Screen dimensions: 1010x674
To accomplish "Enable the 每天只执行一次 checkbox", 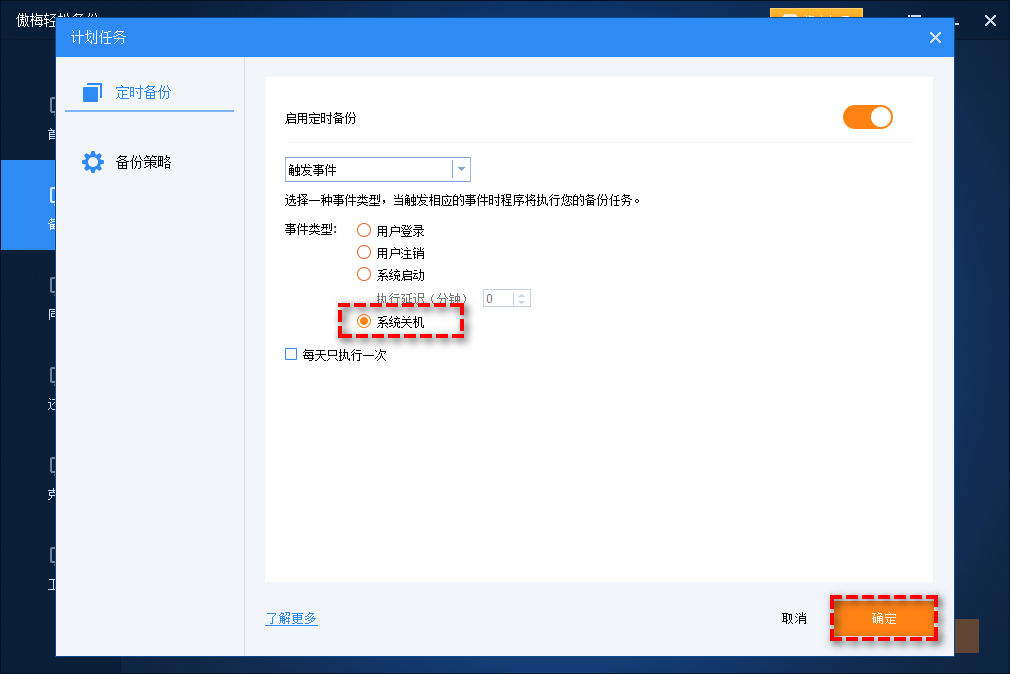I will pyautogui.click(x=291, y=354).
